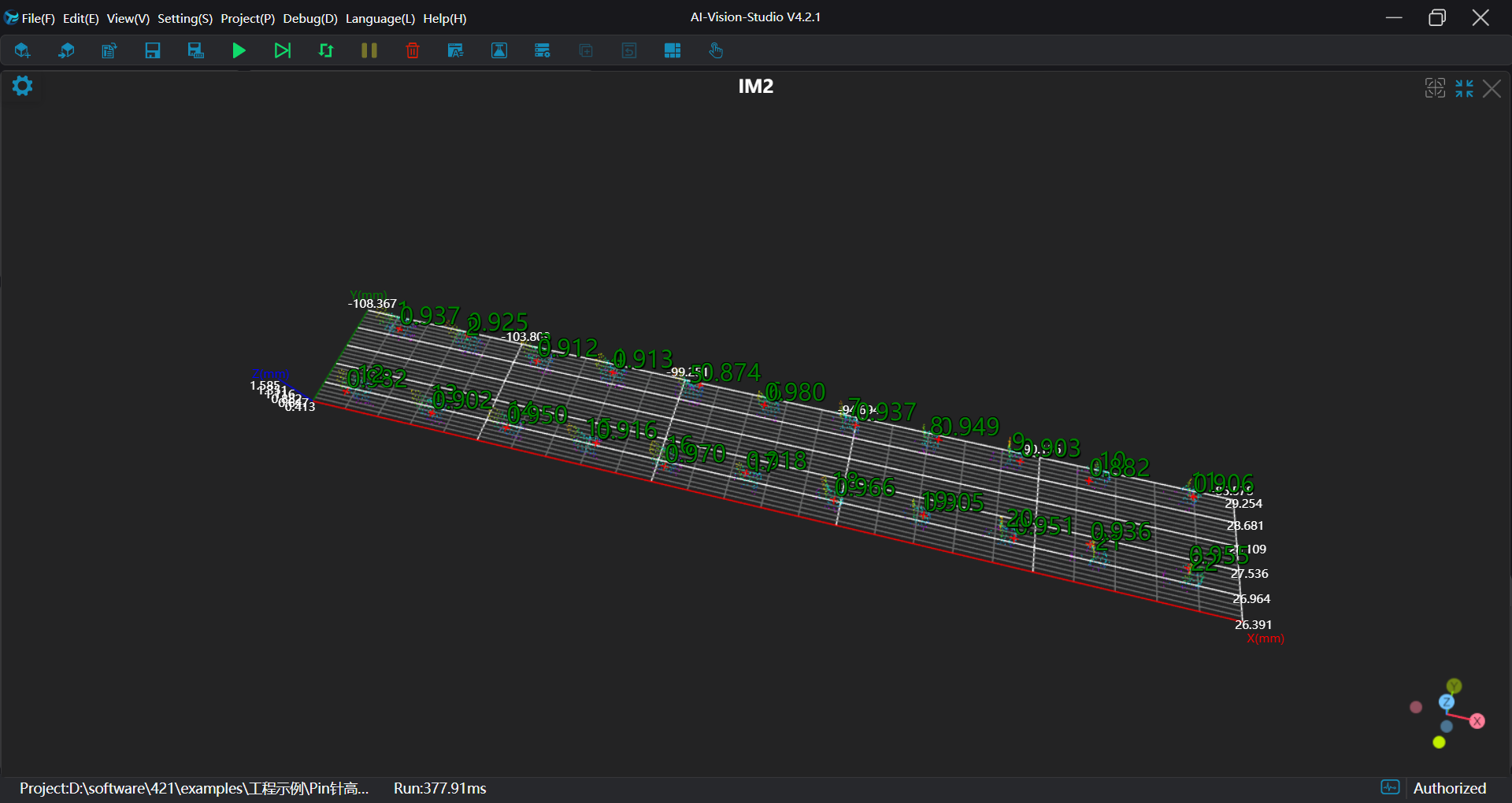The height and width of the screenshot is (803, 1512).
Task: Click the pink X axis gizmo handle
Action: (x=1477, y=721)
